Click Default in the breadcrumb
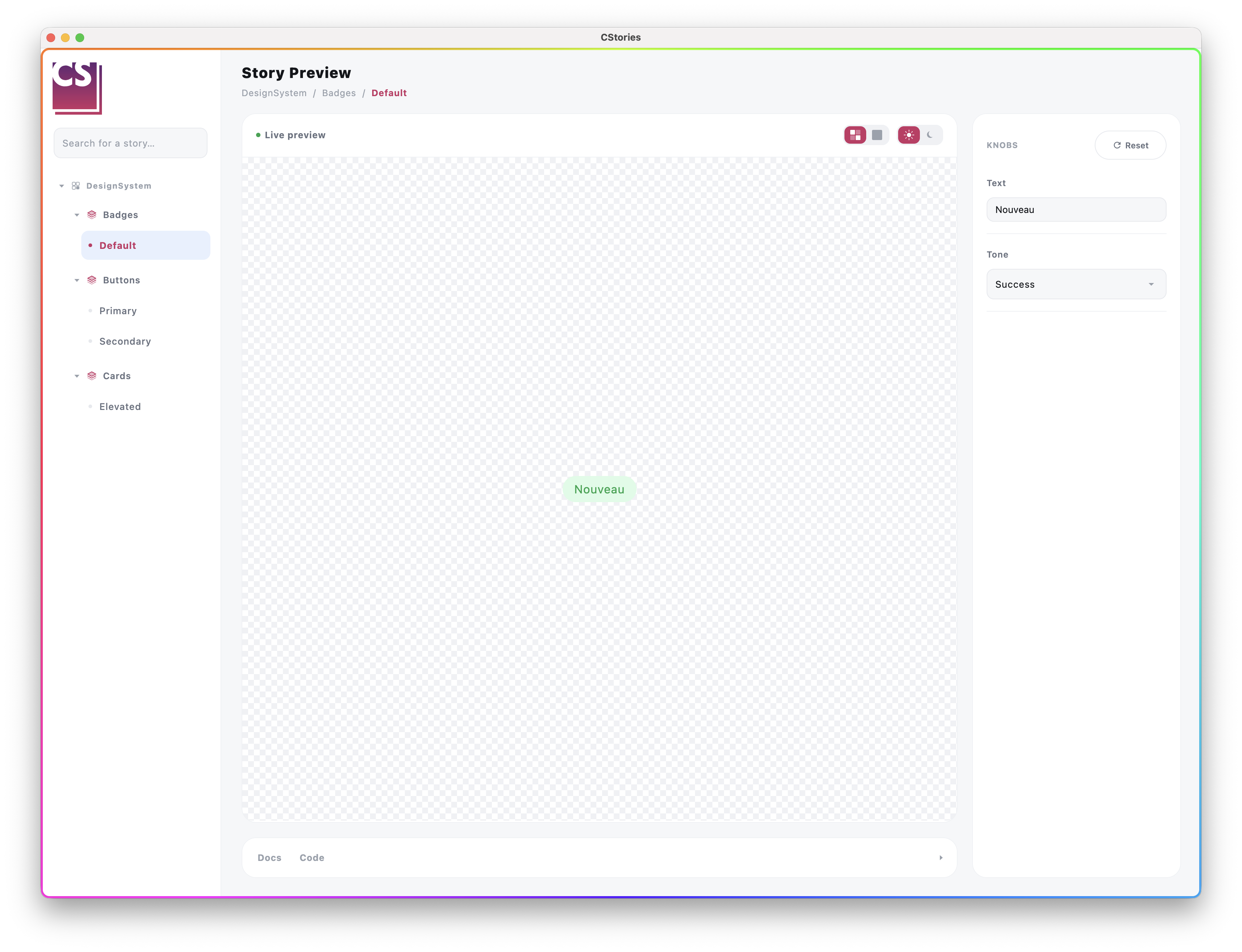 (389, 93)
